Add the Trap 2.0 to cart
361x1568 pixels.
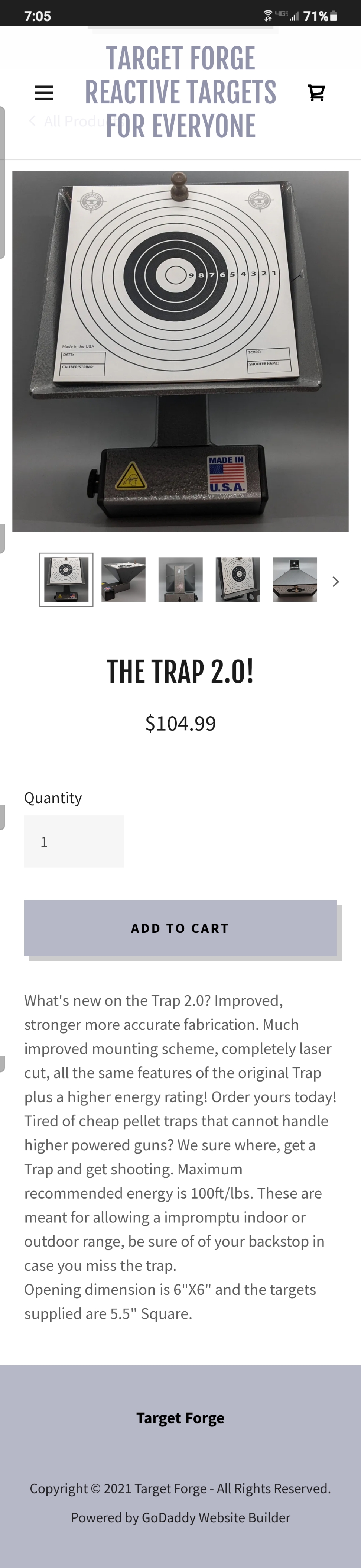(180, 928)
